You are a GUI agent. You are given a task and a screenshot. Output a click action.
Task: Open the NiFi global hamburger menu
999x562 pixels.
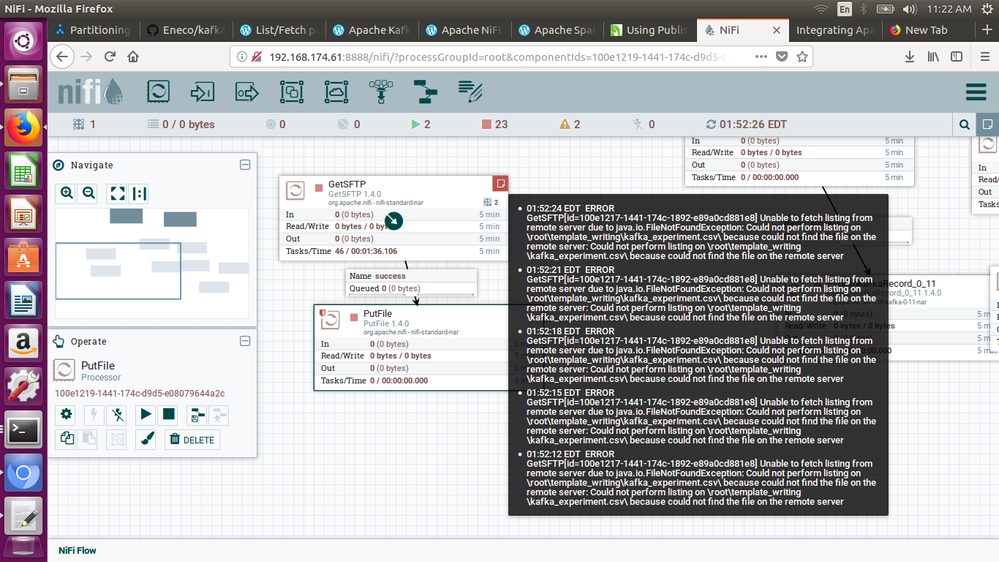(976, 92)
